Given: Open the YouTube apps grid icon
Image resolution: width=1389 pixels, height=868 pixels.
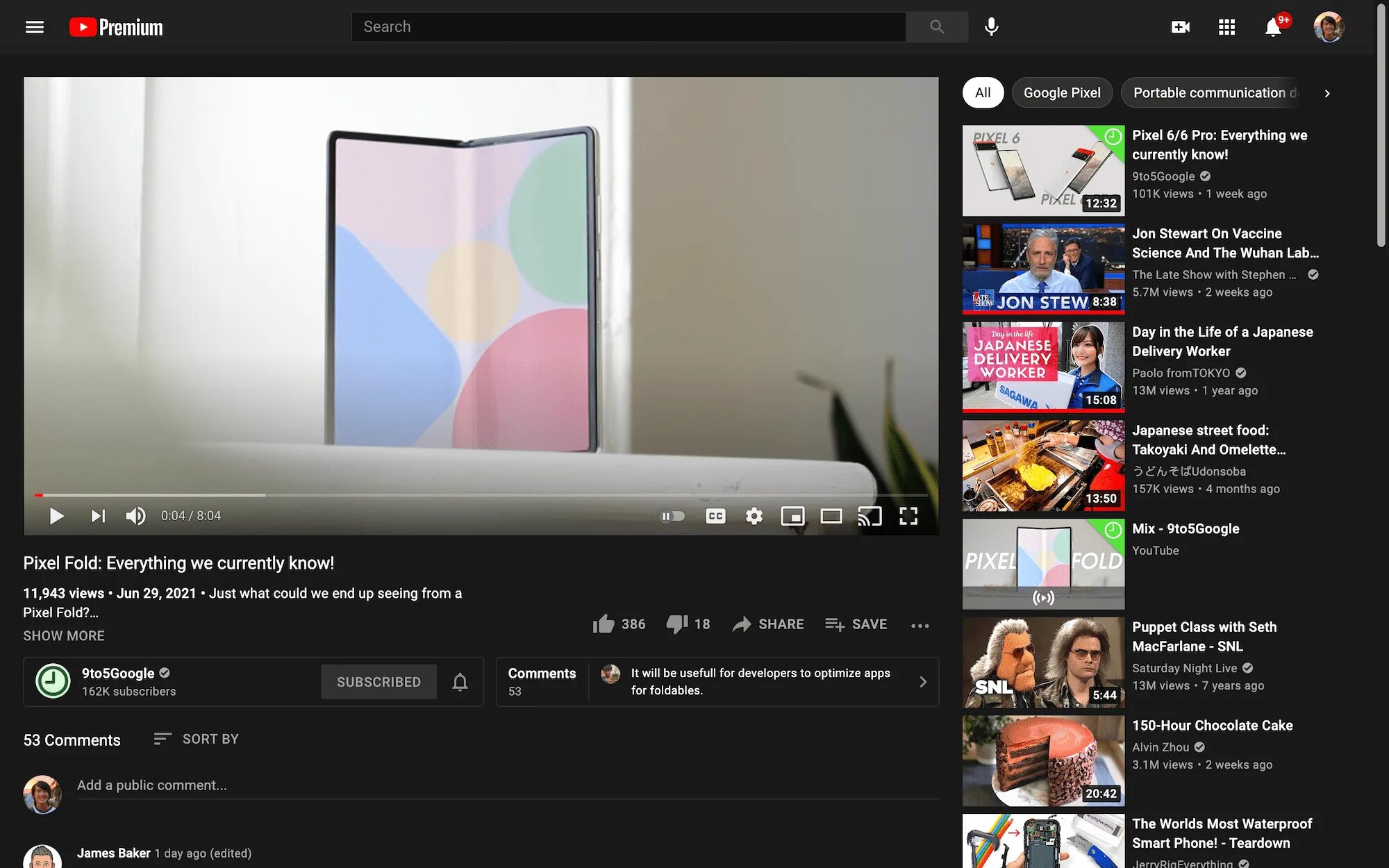Looking at the screenshot, I should coord(1226,27).
